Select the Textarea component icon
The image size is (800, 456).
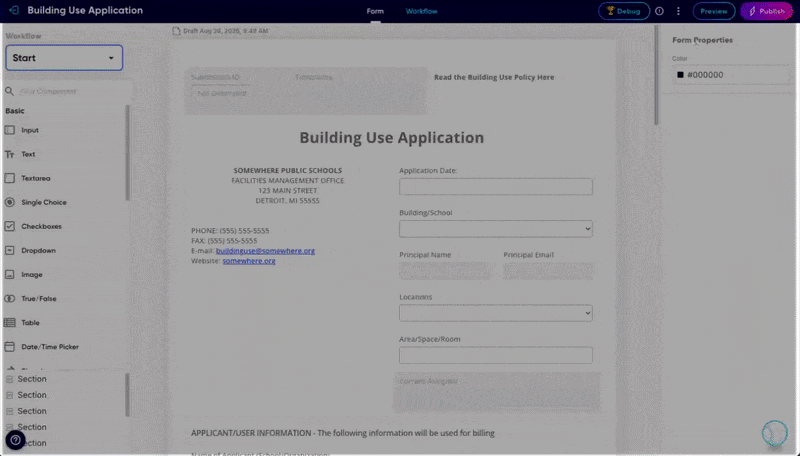(10, 178)
